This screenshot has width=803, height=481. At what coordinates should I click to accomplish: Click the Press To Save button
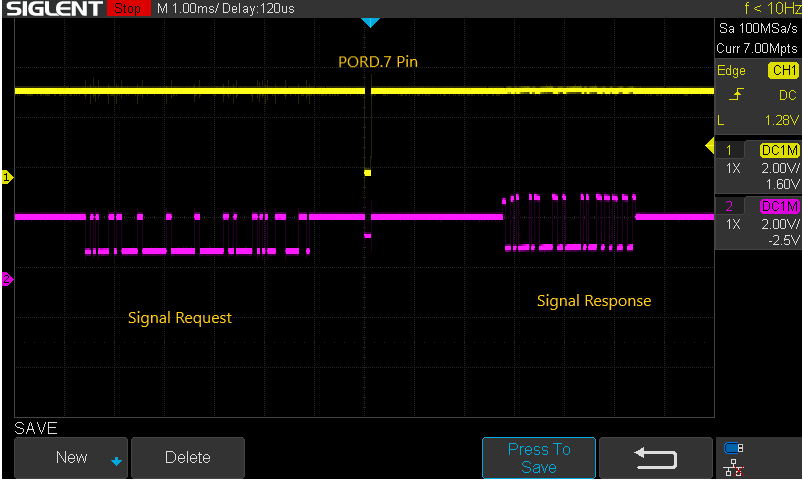pos(539,458)
